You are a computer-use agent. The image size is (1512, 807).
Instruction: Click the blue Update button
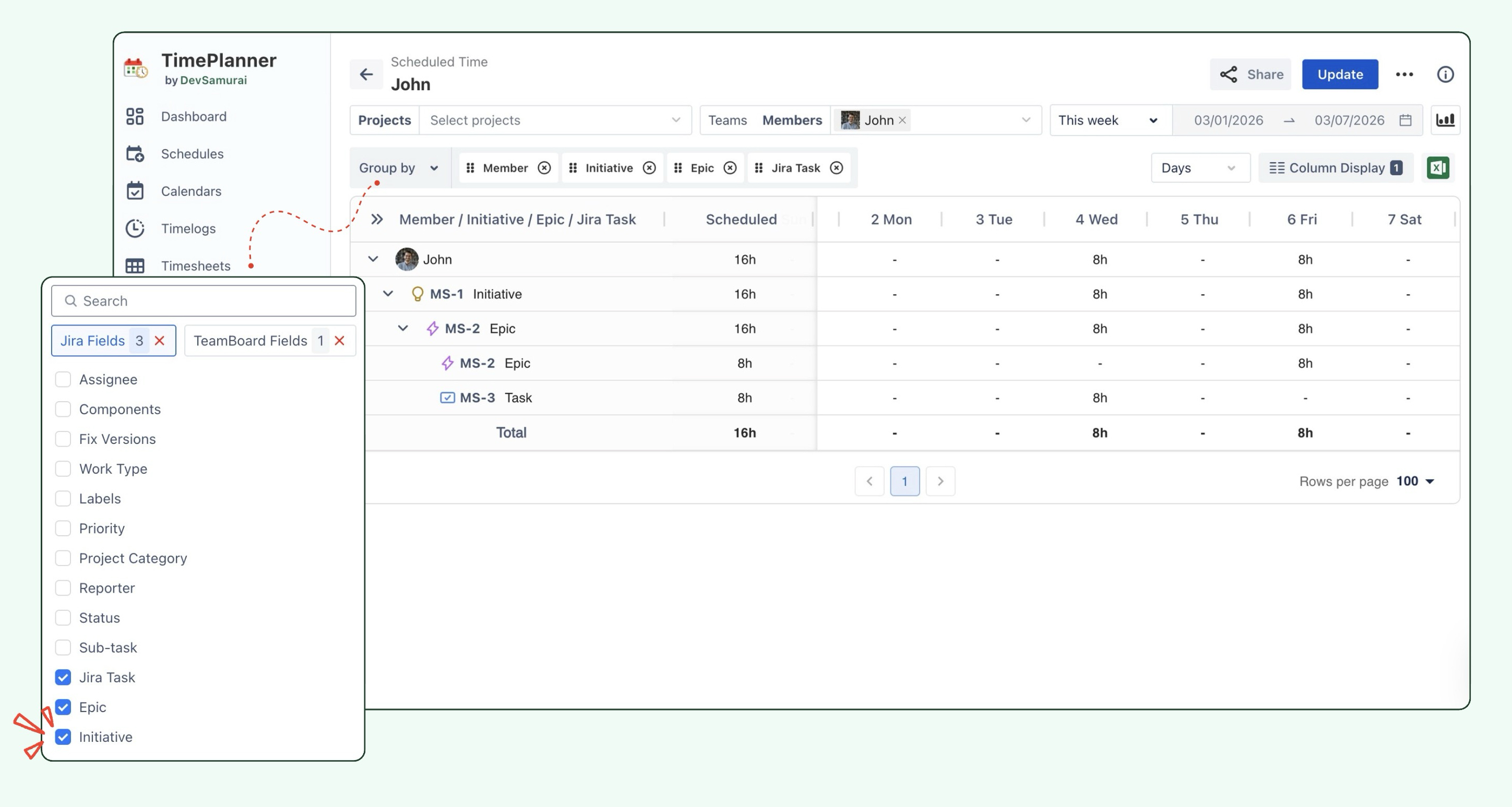pos(1339,75)
